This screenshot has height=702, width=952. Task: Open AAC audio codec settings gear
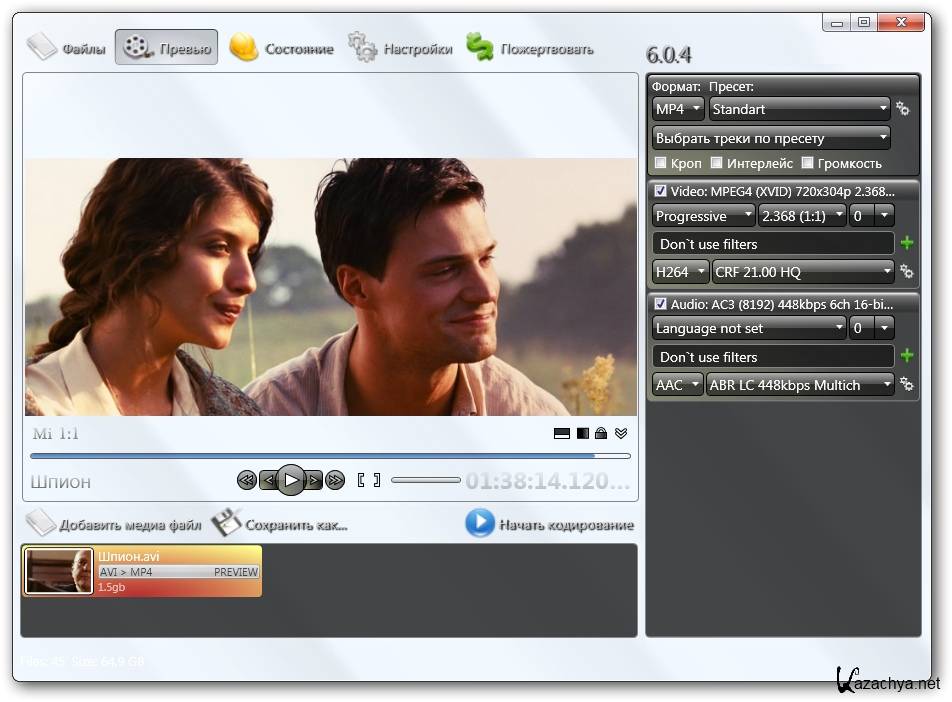click(906, 384)
